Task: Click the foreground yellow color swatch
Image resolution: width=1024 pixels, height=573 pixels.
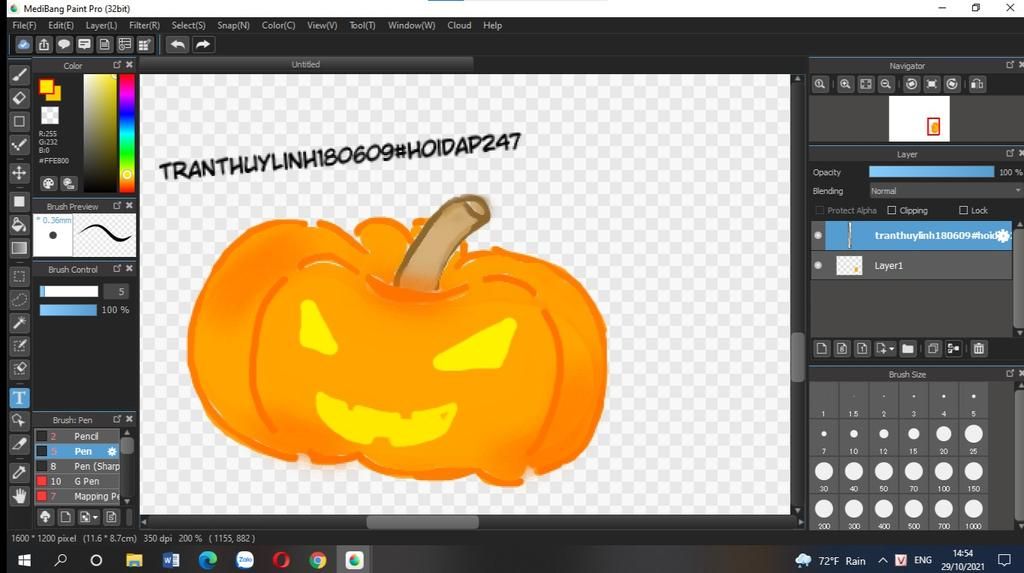Action: click(46, 87)
